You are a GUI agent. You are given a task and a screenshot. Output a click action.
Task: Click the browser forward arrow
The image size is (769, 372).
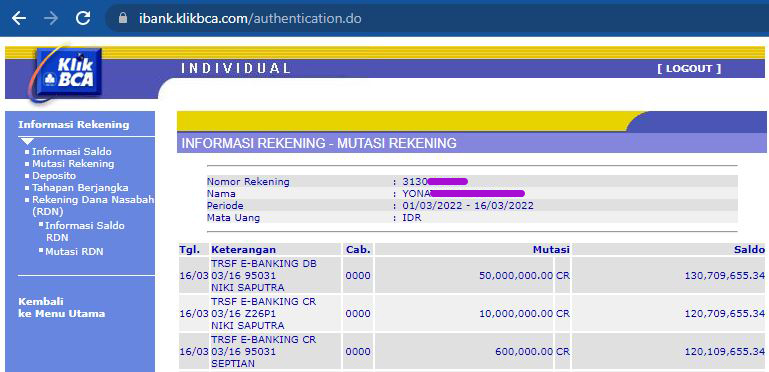tap(51, 18)
